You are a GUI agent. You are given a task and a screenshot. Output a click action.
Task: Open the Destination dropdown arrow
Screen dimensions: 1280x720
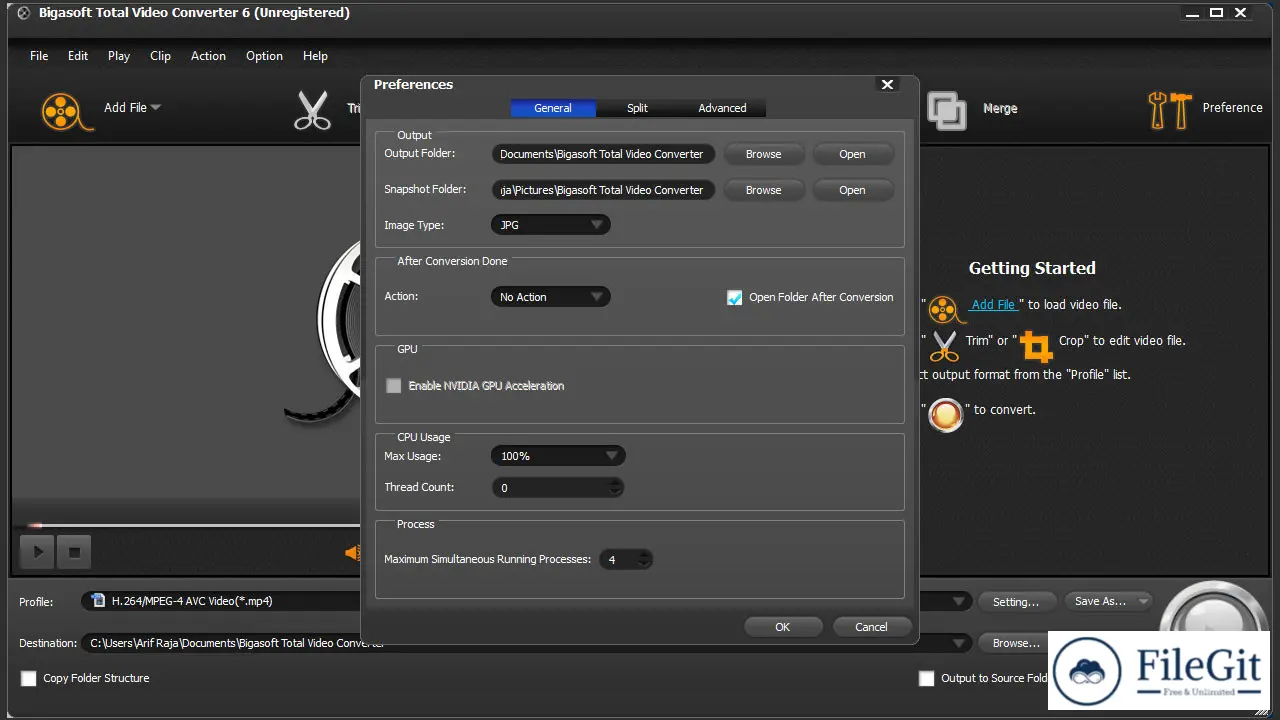(959, 644)
